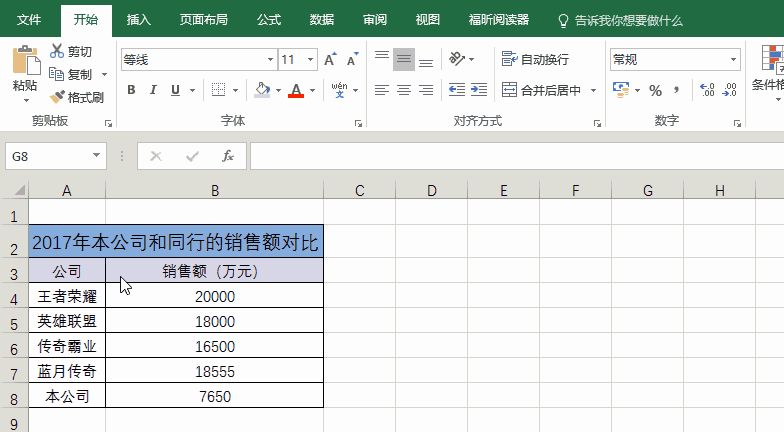This screenshot has width=784, height=432.
Task: Click the select-all corner triangle of the sheet
Action: [19, 190]
